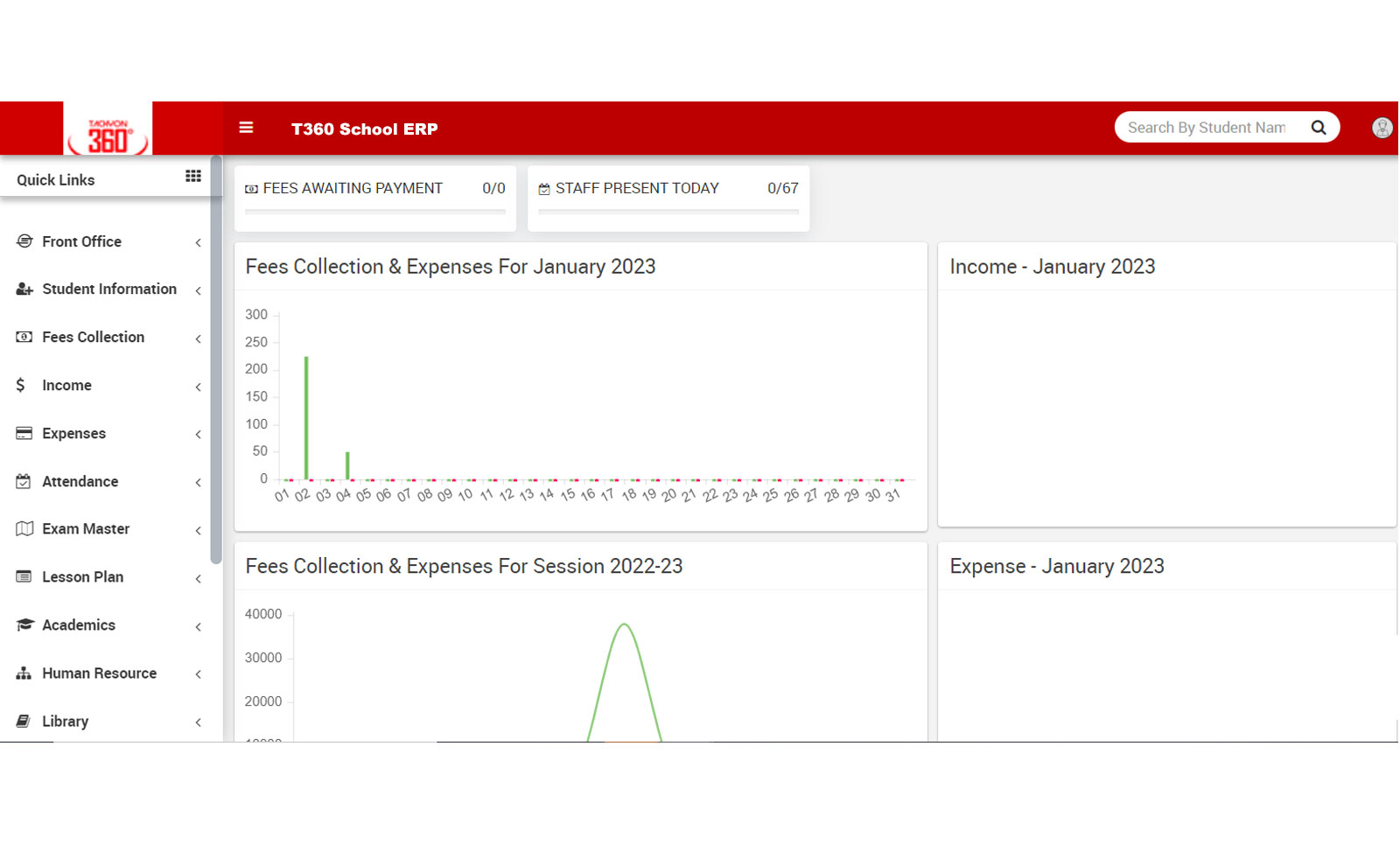
Task: Click the Fees Awaiting Payment card
Action: coord(374,198)
